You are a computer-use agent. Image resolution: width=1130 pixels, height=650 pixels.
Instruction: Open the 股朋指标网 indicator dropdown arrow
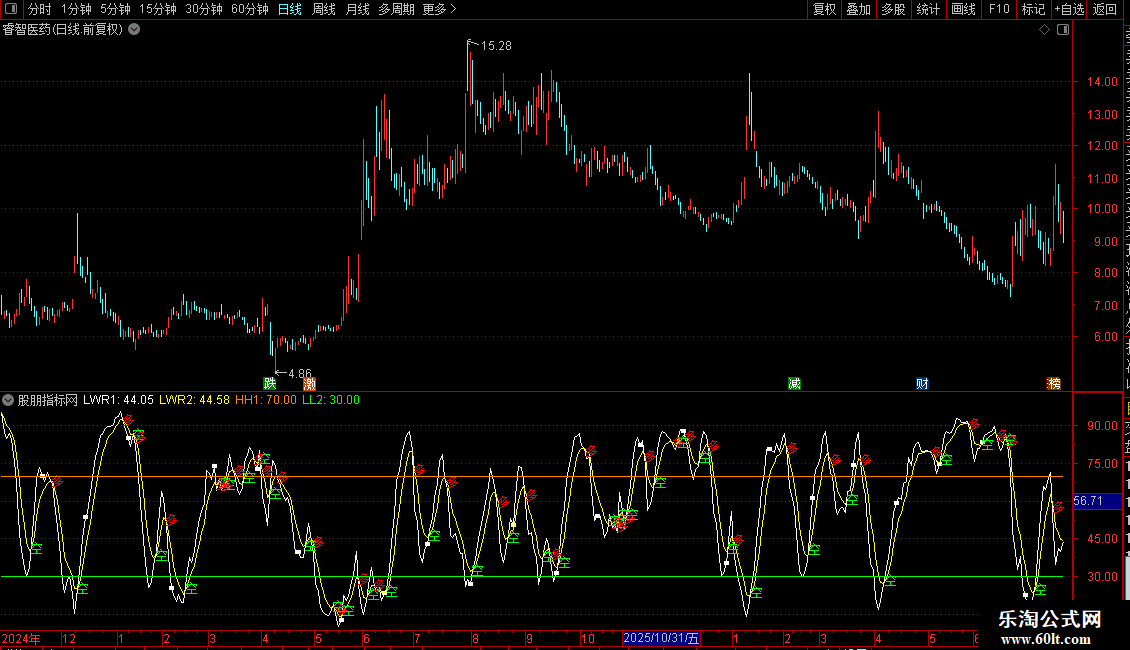8,400
